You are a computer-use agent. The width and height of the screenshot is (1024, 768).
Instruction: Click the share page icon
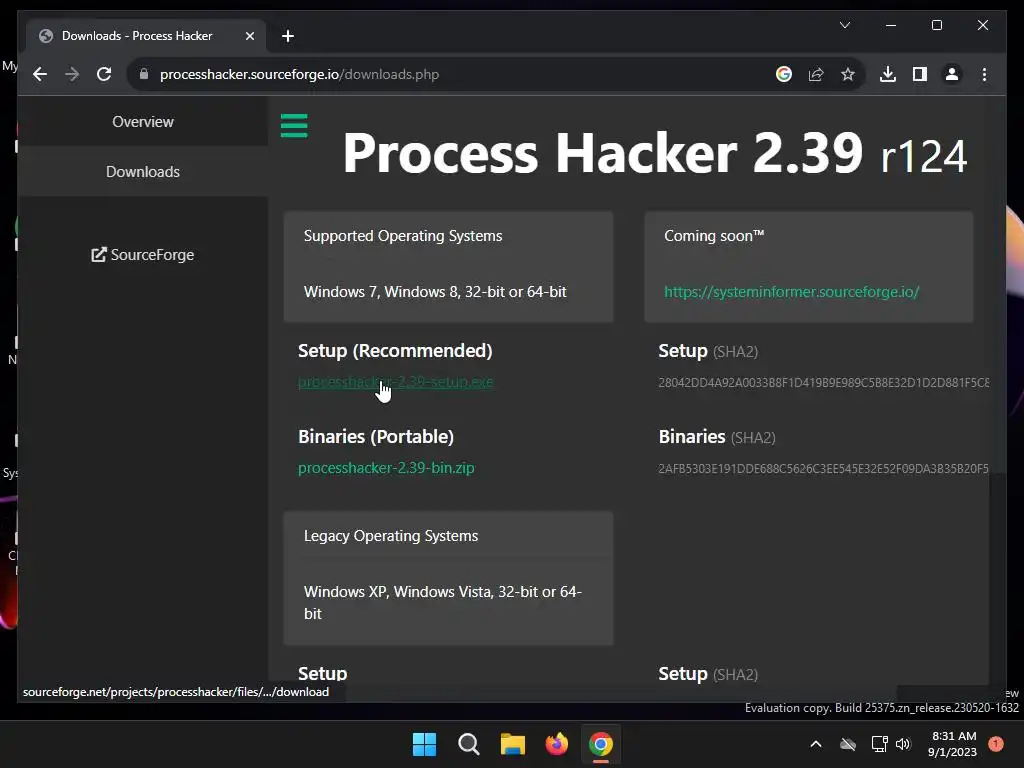click(816, 74)
